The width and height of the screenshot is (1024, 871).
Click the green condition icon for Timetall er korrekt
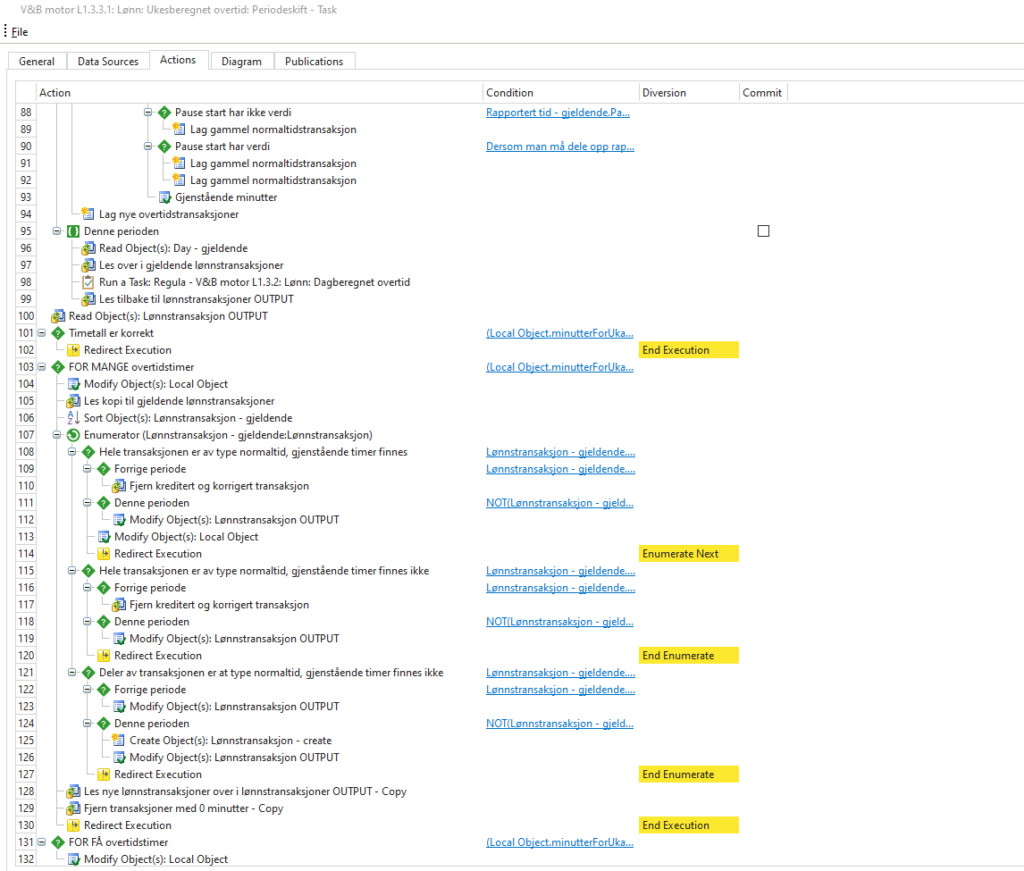point(58,333)
